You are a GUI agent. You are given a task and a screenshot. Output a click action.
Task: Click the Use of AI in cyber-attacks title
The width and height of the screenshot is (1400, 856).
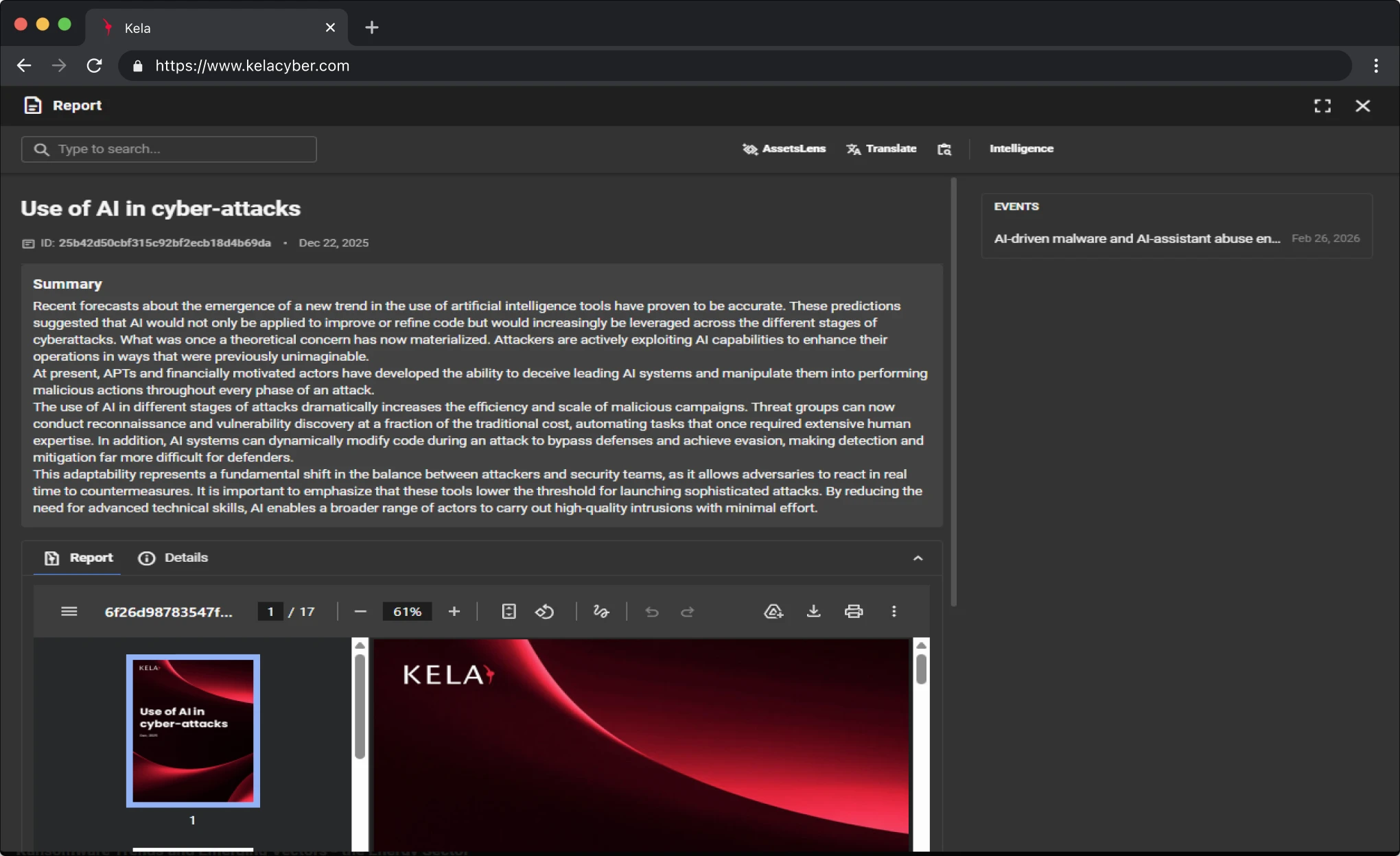161,209
